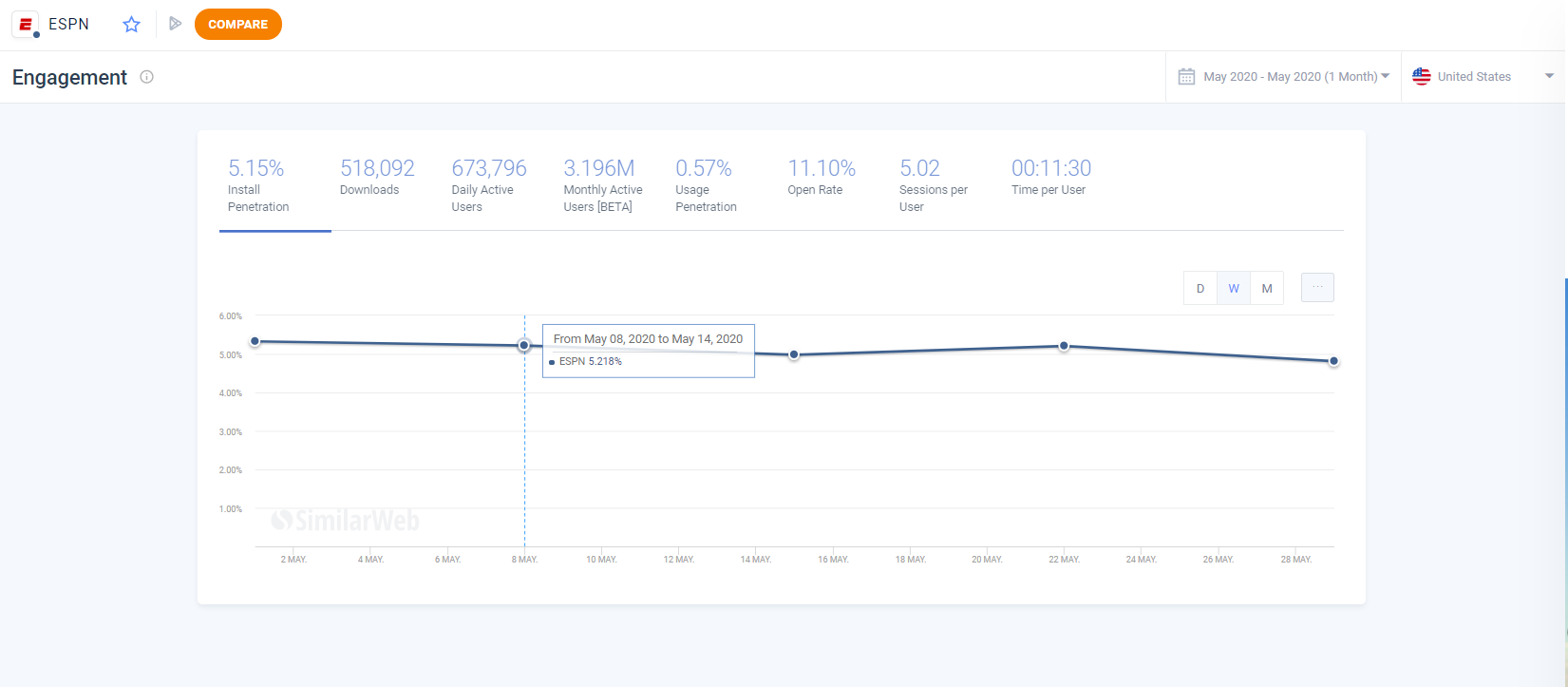Image resolution: width=1568 pixels, height=687 pixels.
Task: Open the chart more options button
Action: pos(1317,287)
